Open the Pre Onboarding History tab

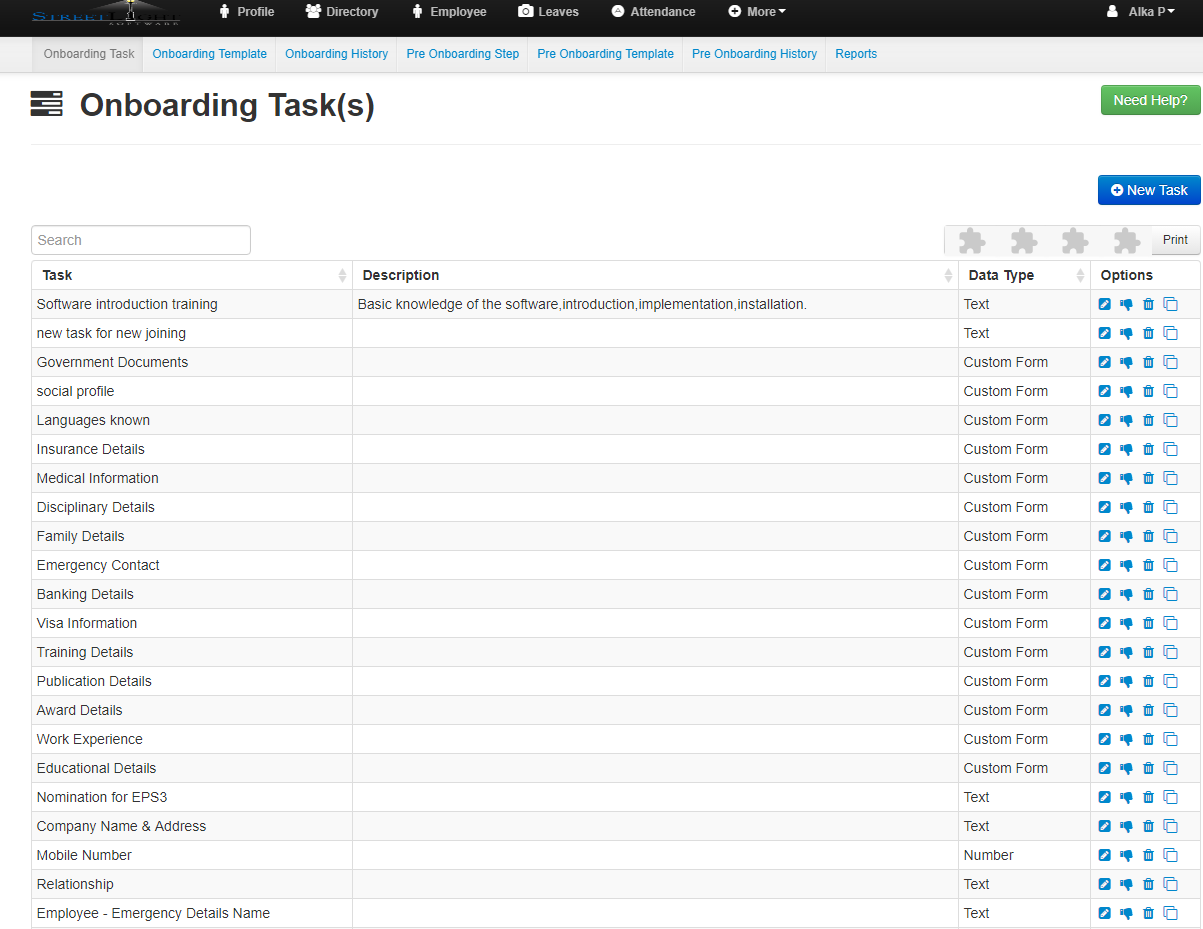[754, 54]
